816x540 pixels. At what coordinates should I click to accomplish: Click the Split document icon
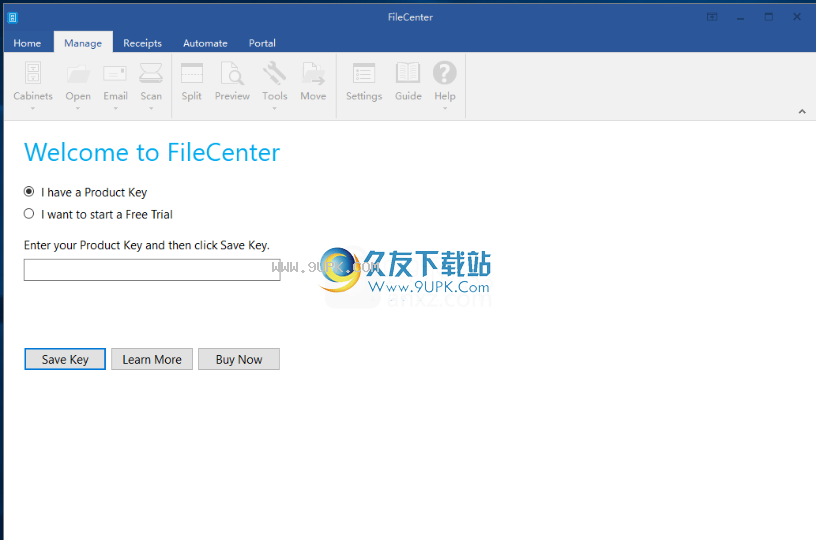point(192,73)
